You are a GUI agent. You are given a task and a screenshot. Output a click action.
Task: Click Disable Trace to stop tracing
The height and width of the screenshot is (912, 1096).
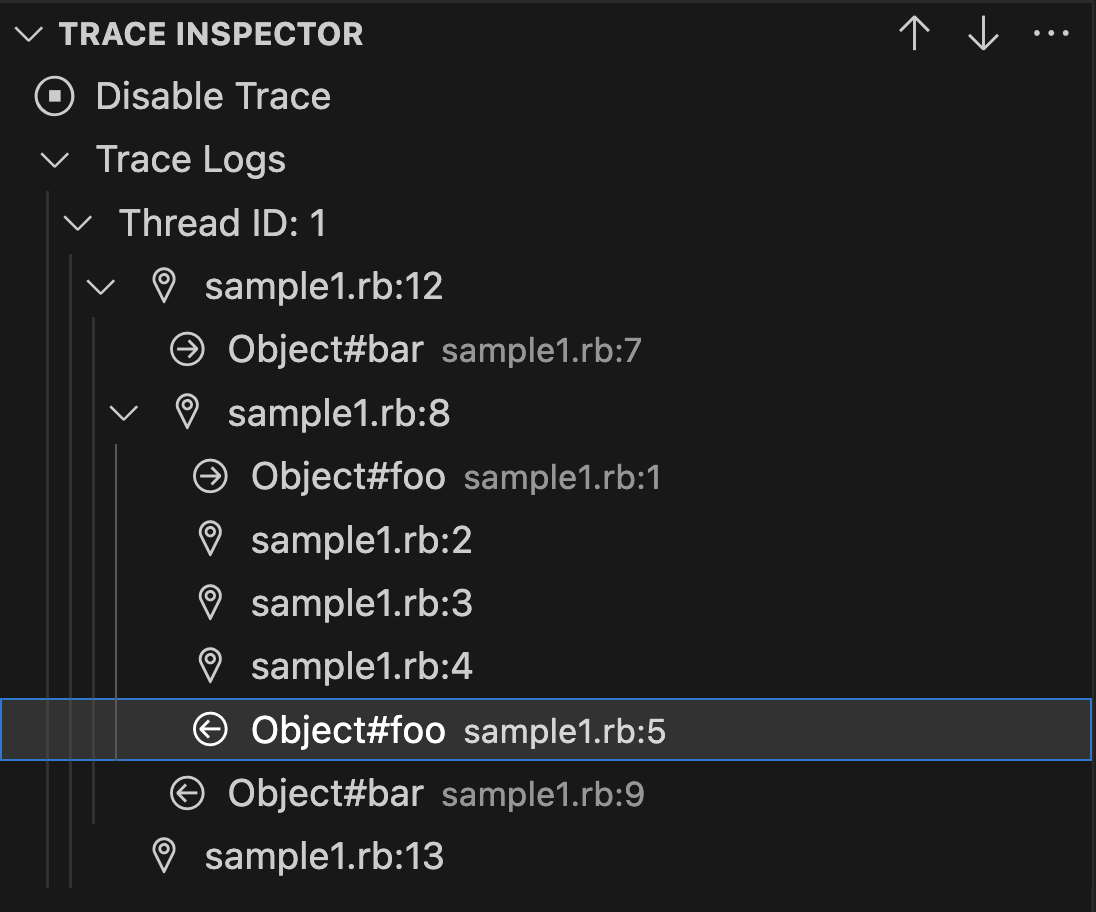(213, 96)
